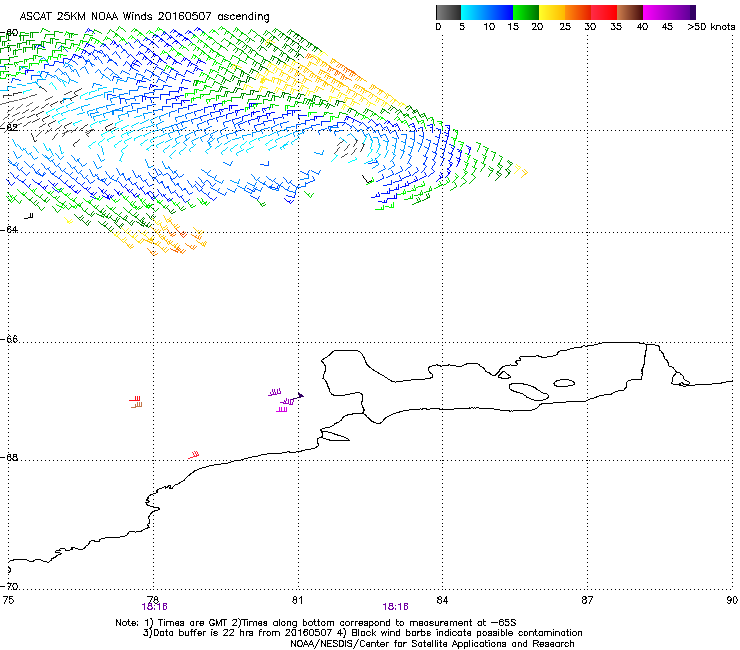Click purple time 18:16 below longitude 78
Screen dimensions: 740x650
tap(154, 607)
